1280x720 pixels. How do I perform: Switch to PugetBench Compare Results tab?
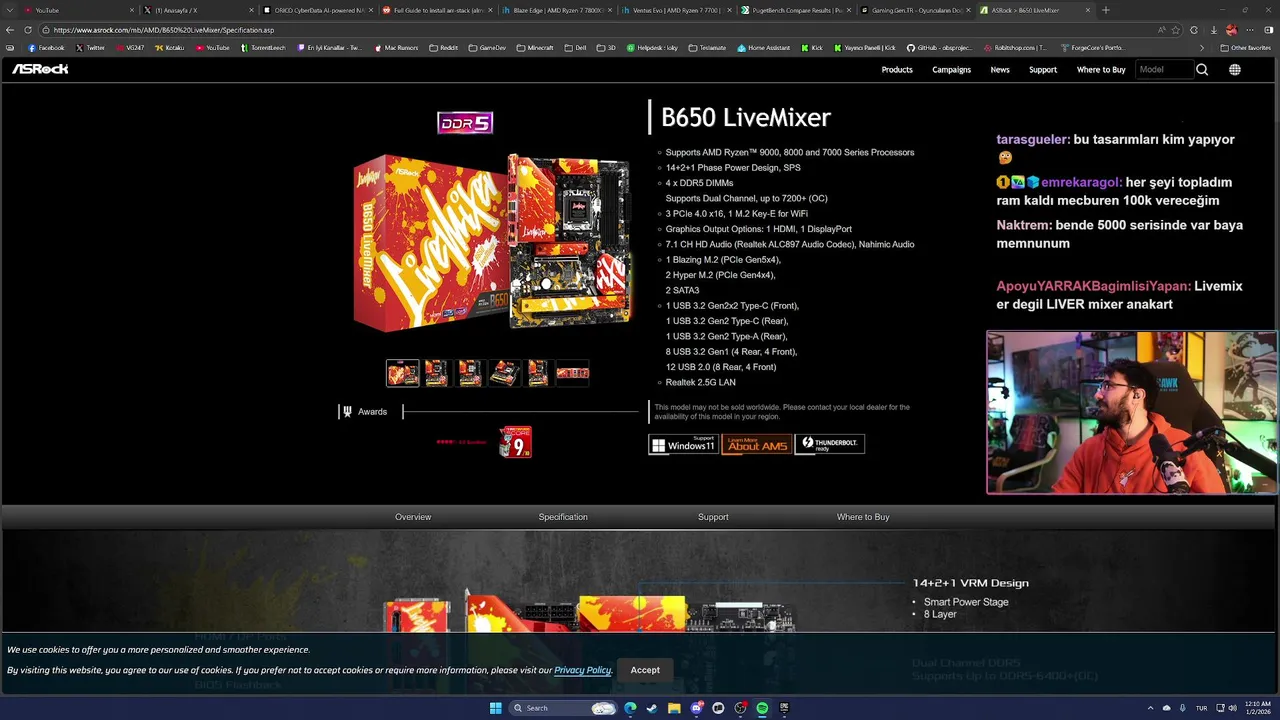coord(795,10)
